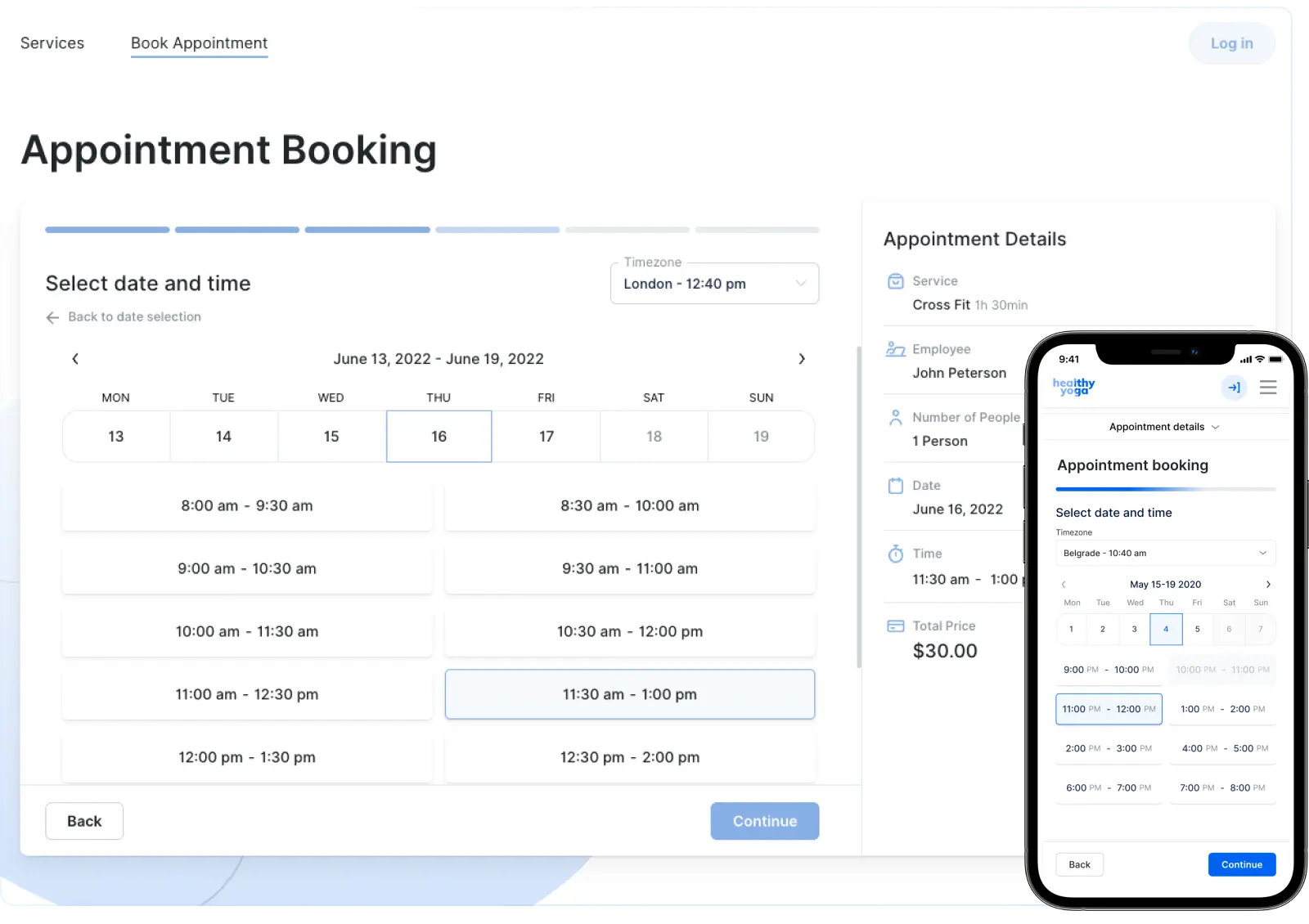Click the Total Price receipt icon

[896, 625]
